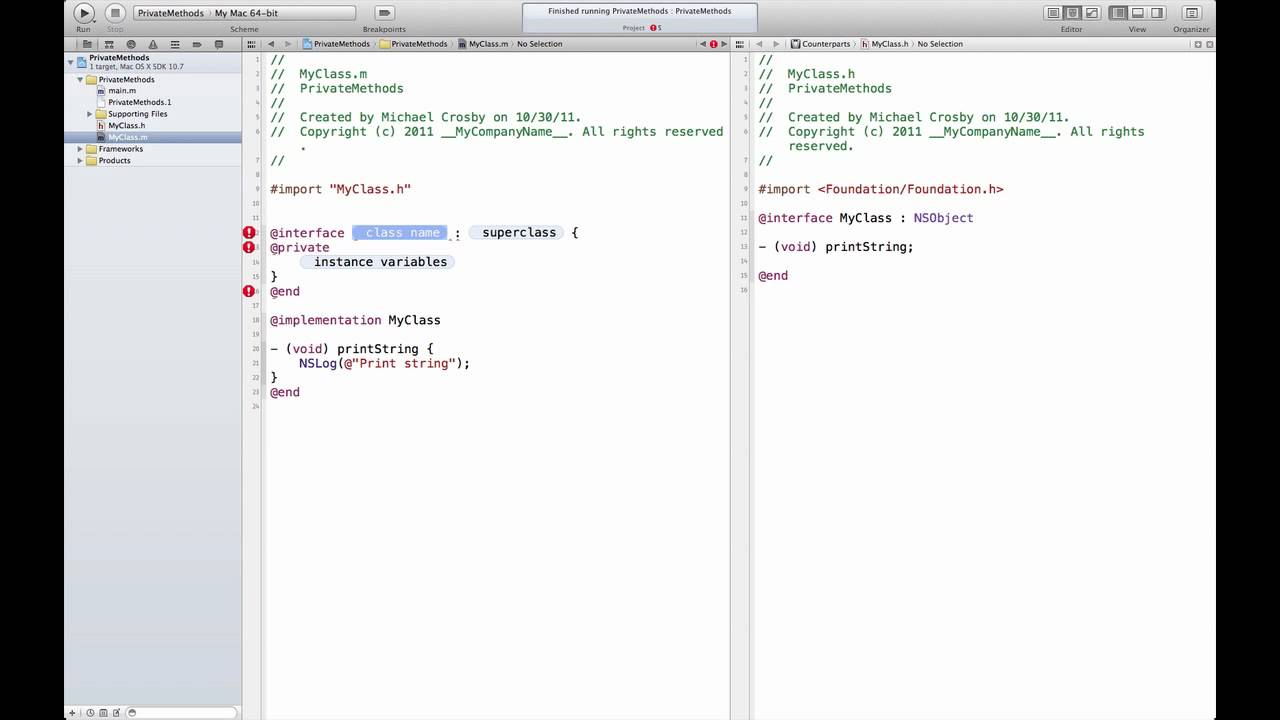Select the class name placeholder token
1280x720 pixels.
400,233
